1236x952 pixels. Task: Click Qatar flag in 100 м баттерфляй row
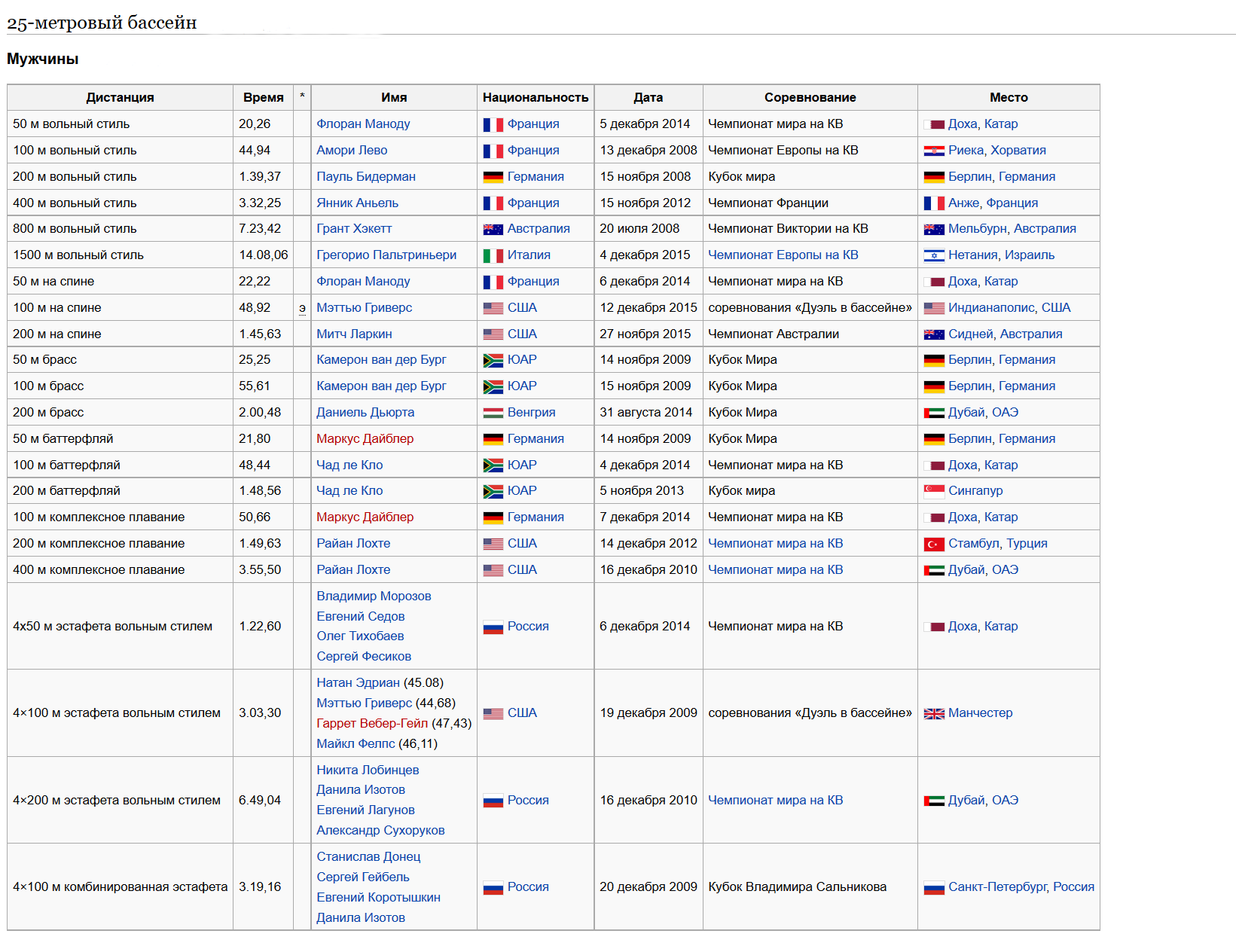click(x=934, y=466)
